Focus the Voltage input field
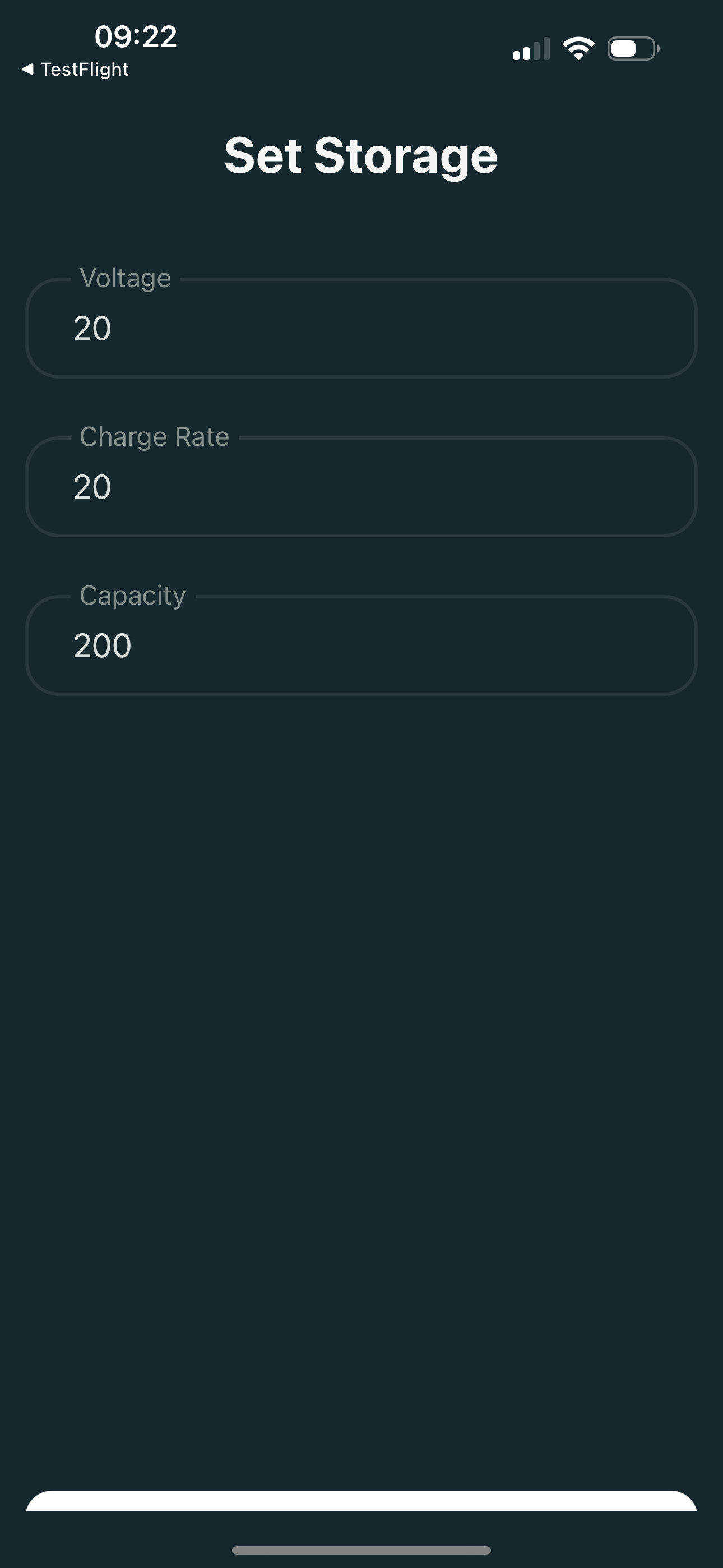The width and height of the screenshot is (723, 1568). coord(361,328)
